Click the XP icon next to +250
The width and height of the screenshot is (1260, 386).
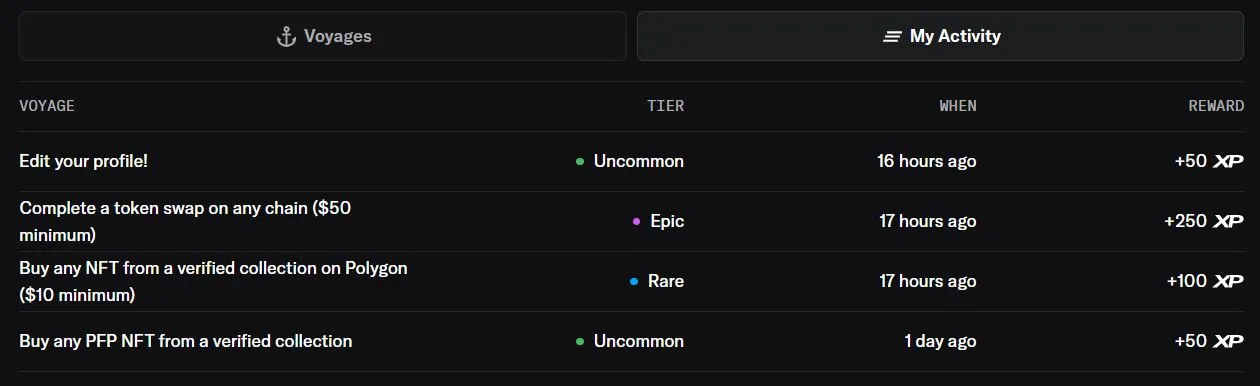point(1228,221)
